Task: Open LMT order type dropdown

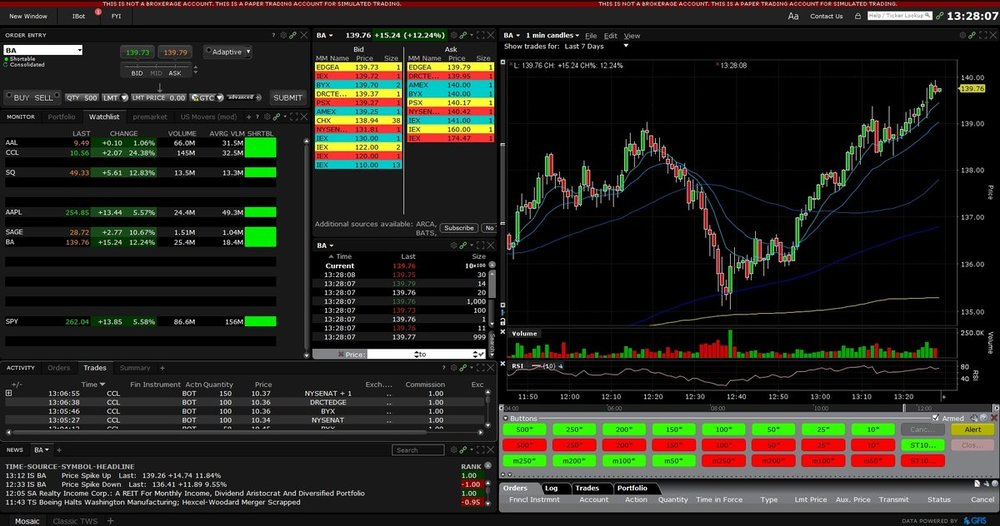Action: [124, 98]
